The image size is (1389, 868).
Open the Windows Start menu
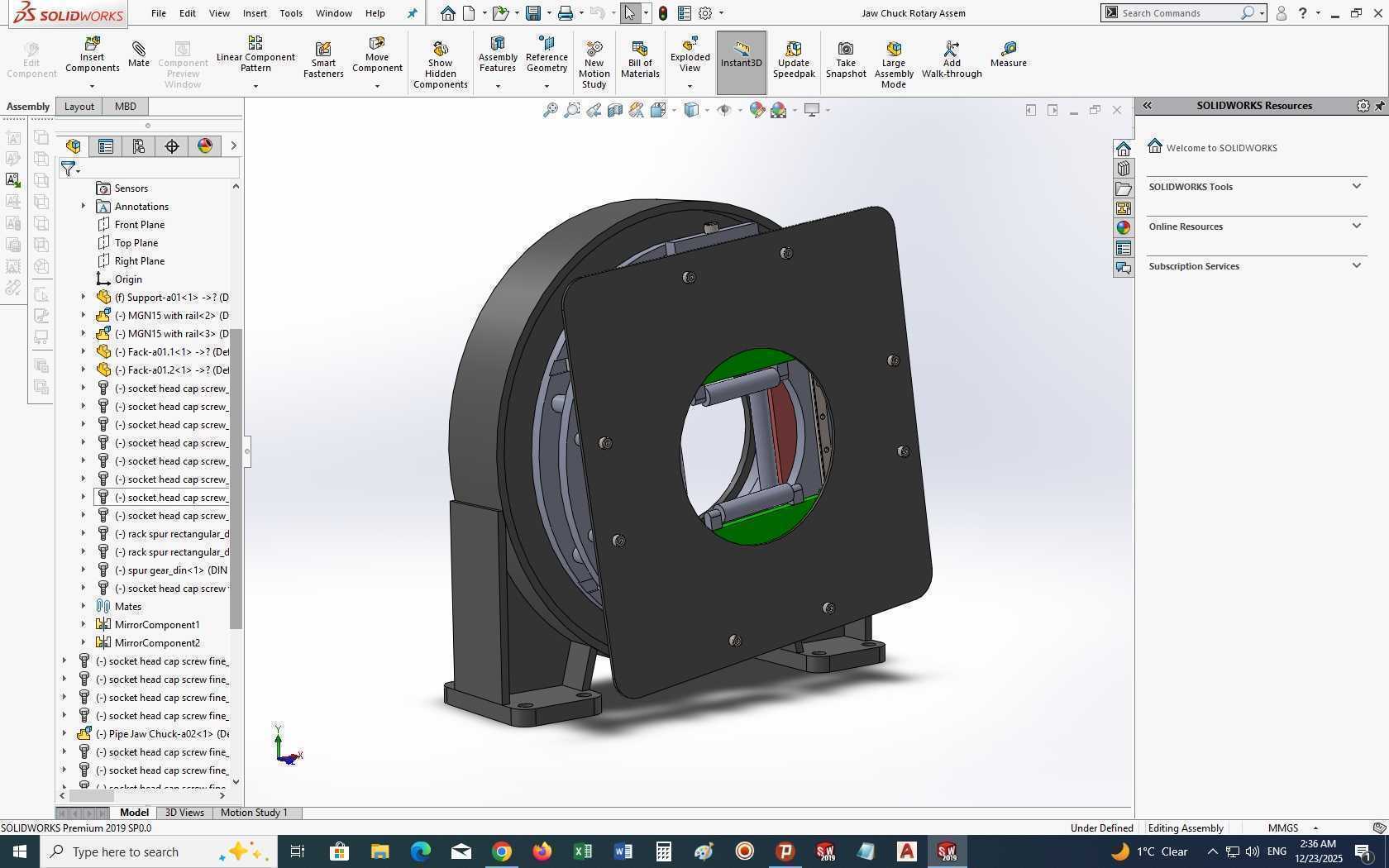tap(20, 851)
